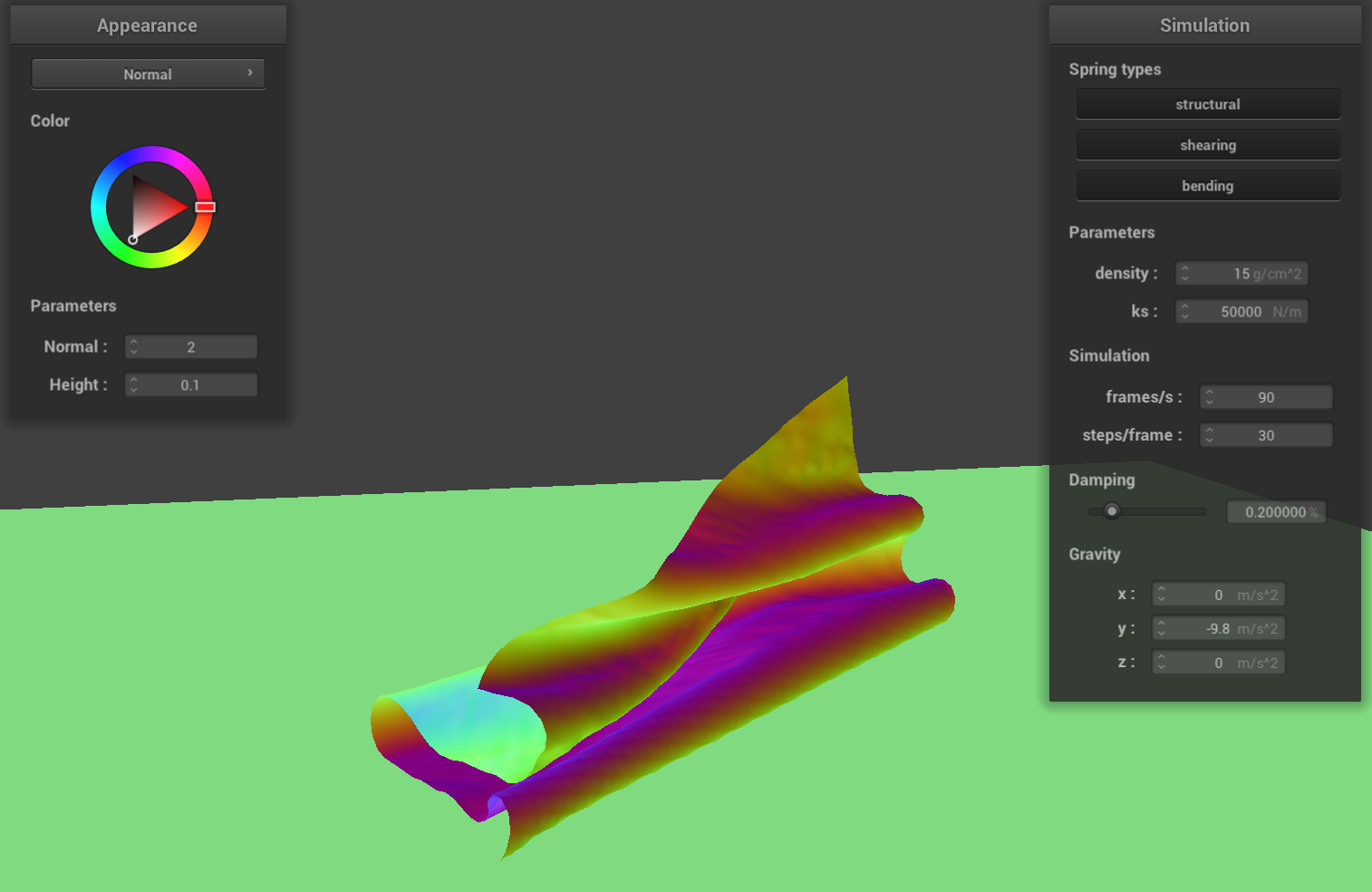Click the Height parameter stepper arrows

pyautogui.click(x=134, y=385)
